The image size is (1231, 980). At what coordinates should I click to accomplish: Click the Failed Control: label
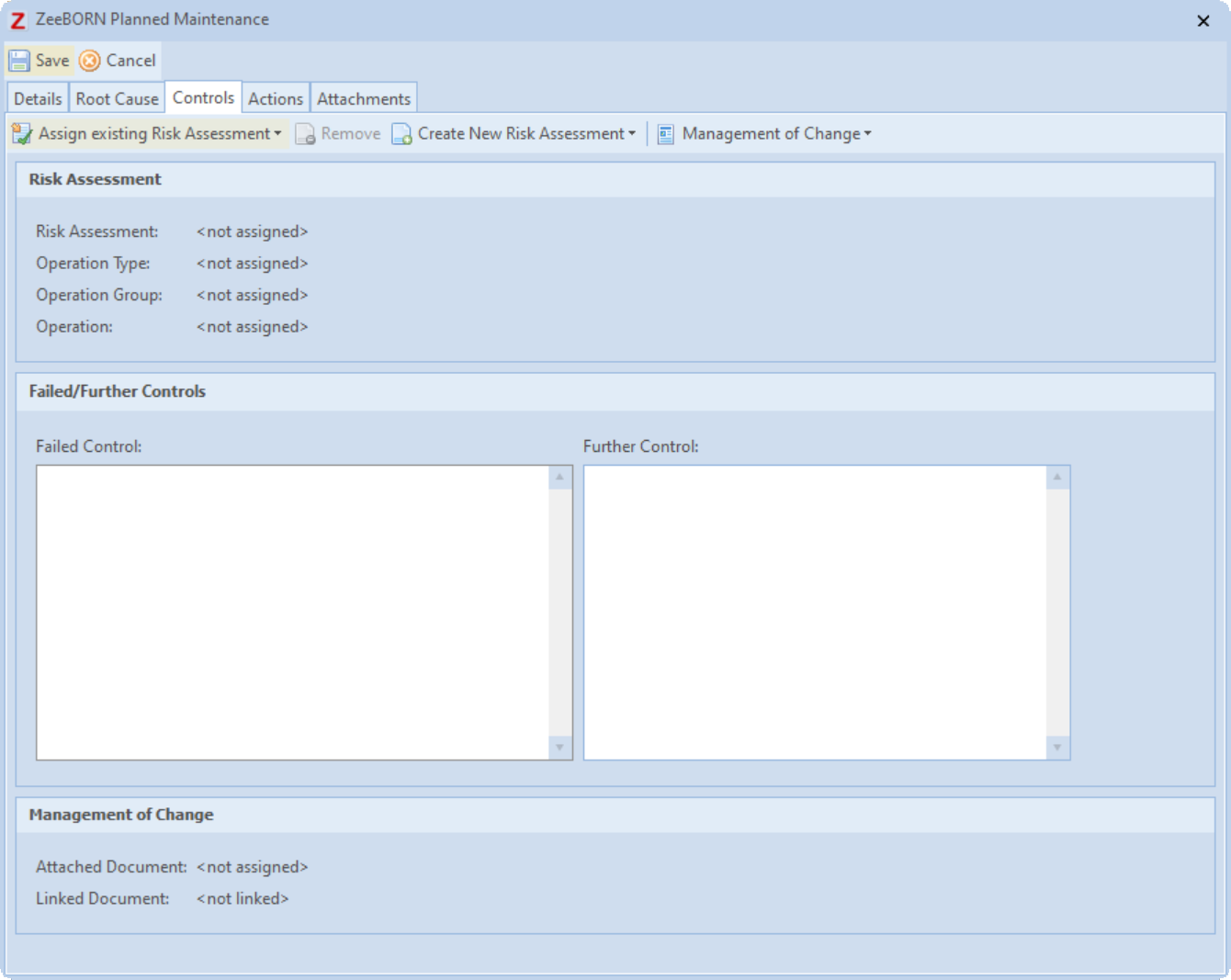click(89, 446)
